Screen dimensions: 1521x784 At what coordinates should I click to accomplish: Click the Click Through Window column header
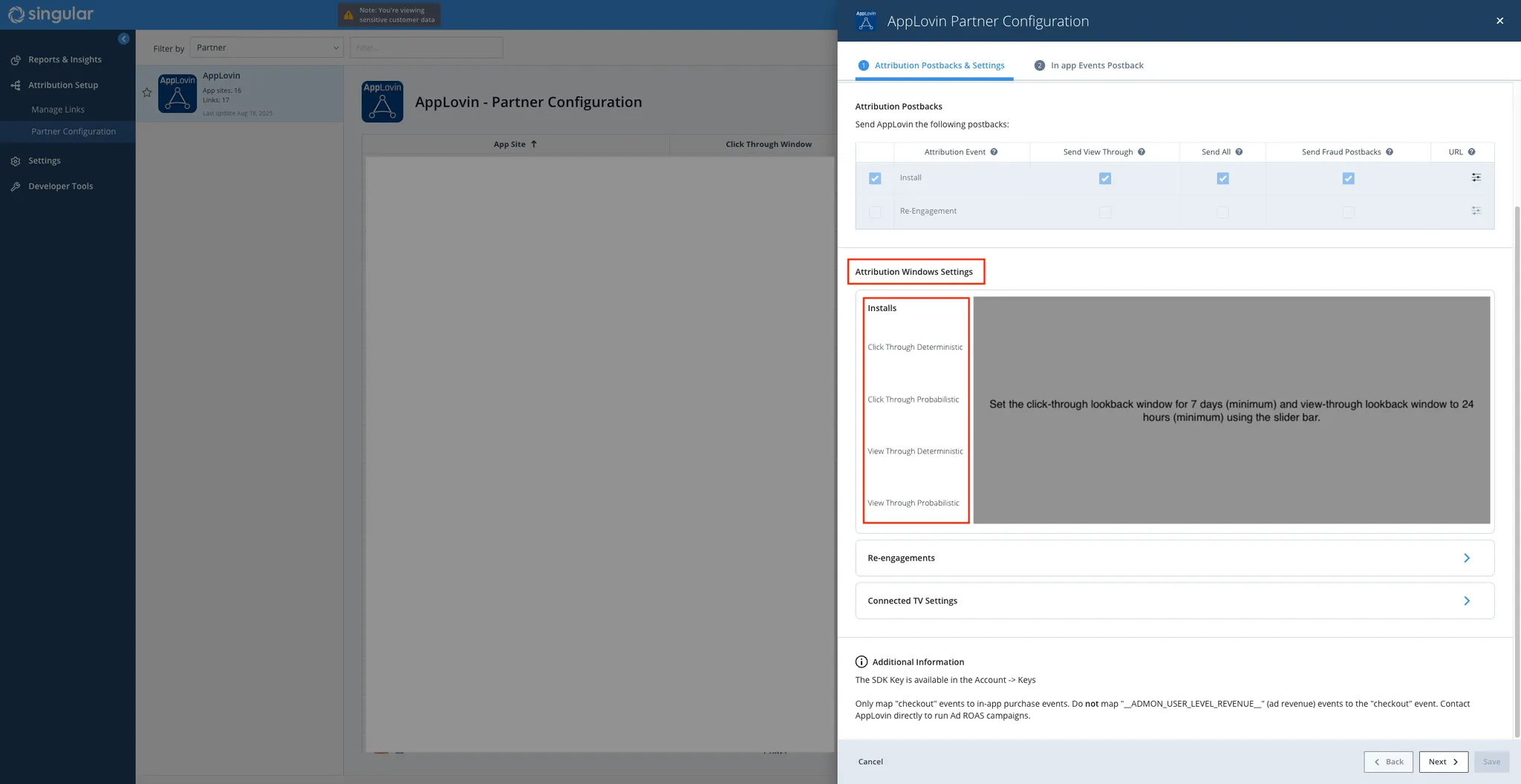pyautogui.click(x=768, y=144)
